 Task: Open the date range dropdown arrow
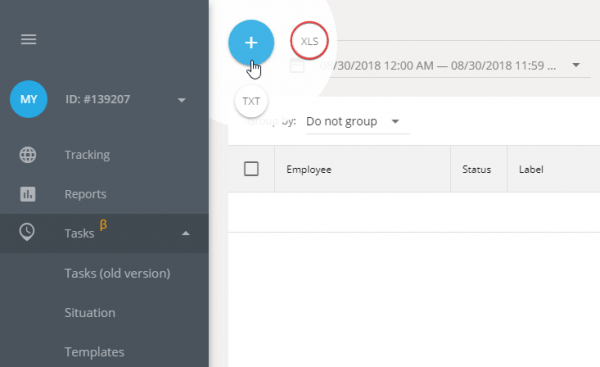click(576, 65)
